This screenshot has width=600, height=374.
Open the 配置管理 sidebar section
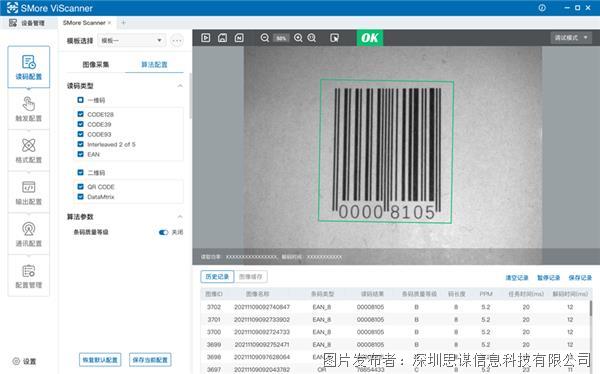29,276
